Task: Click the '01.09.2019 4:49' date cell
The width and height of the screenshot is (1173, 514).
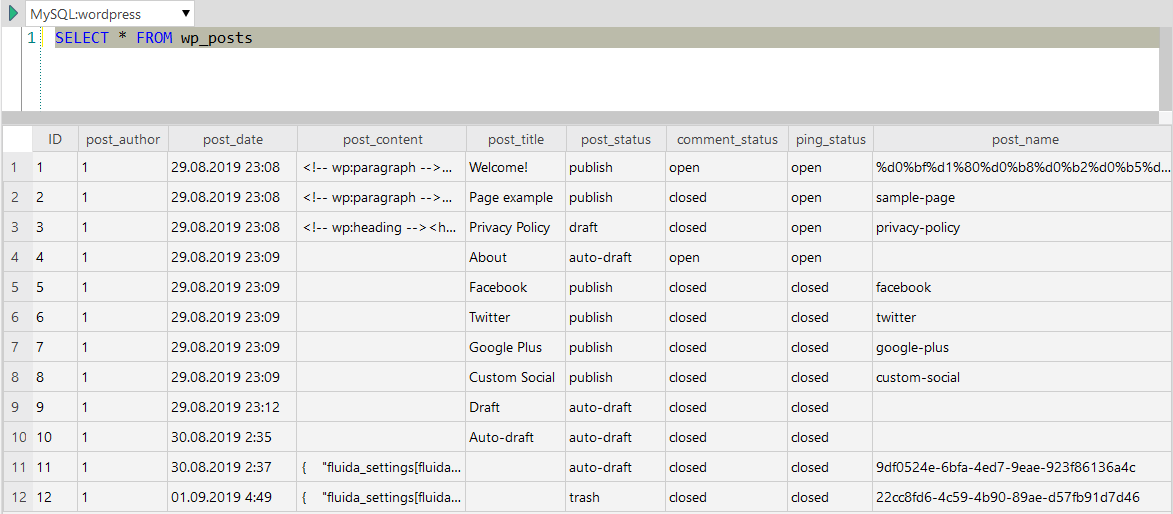Action: pos(233,497)
